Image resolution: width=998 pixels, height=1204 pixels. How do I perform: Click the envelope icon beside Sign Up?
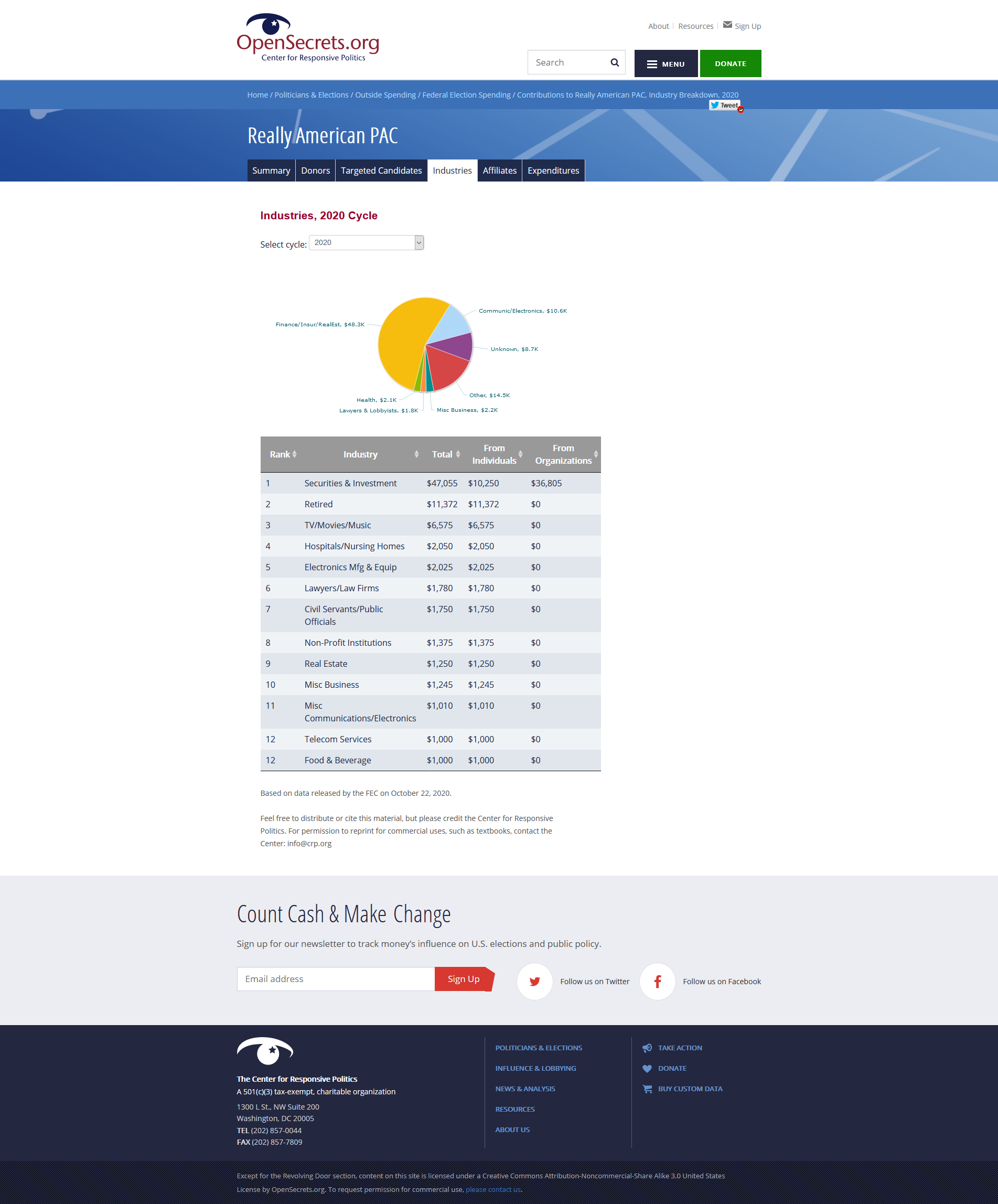click(727, 25)
